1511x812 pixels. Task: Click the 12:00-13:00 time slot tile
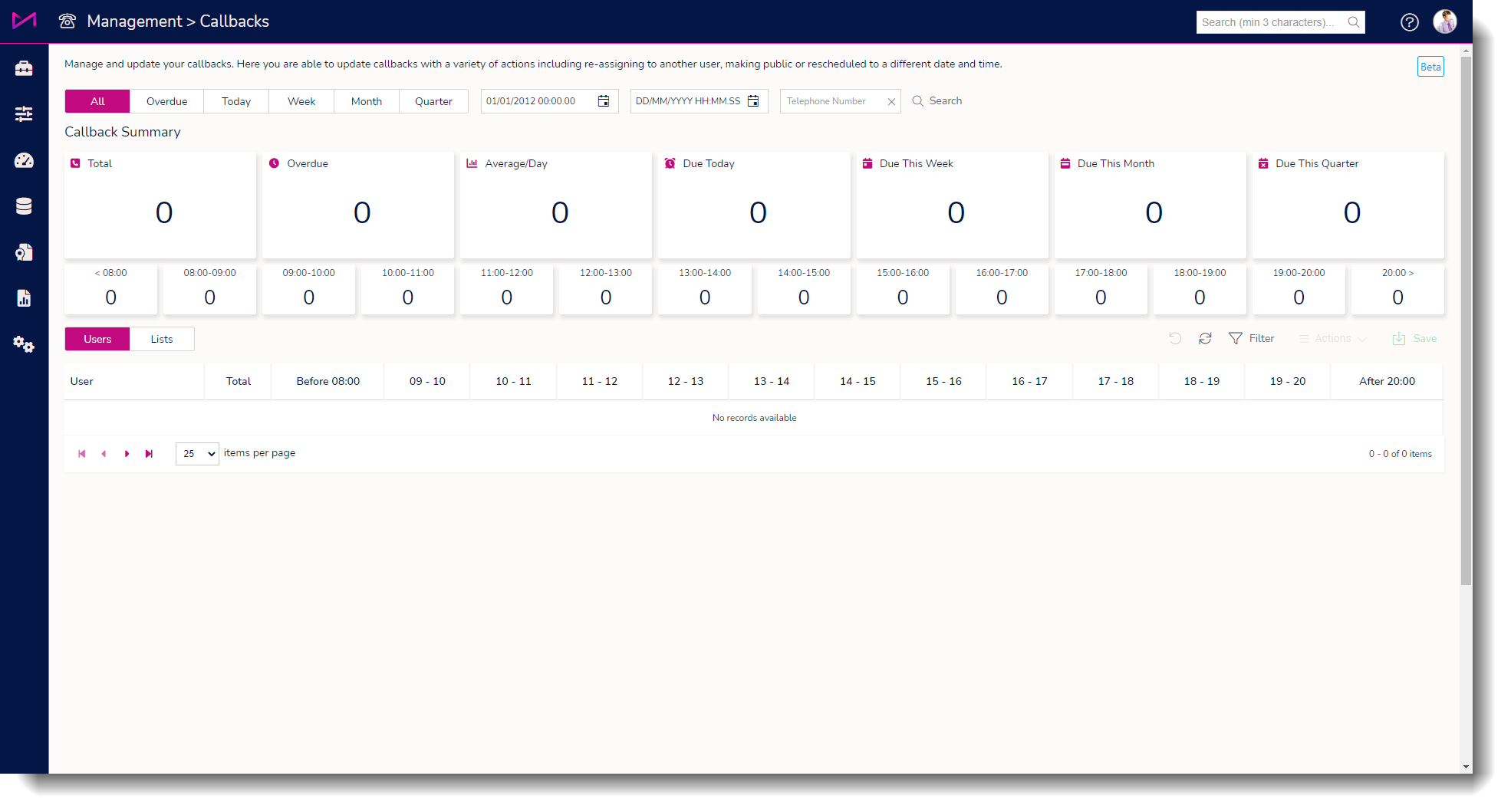pyautogui.click(x=606, y=289)
